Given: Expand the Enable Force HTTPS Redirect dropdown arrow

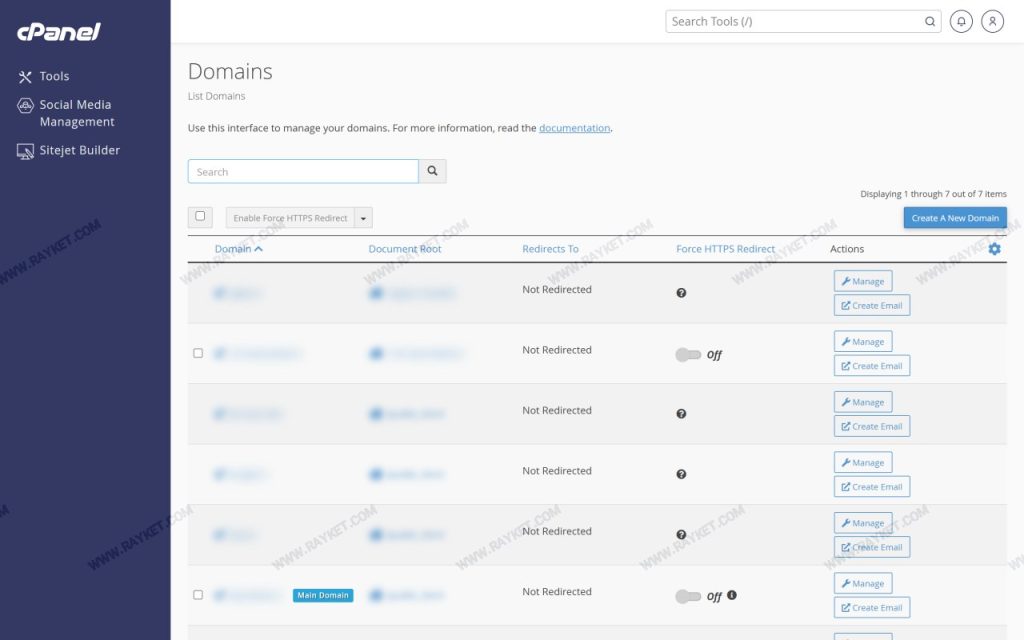Looking at the screenshot, I should pos(364,218).
